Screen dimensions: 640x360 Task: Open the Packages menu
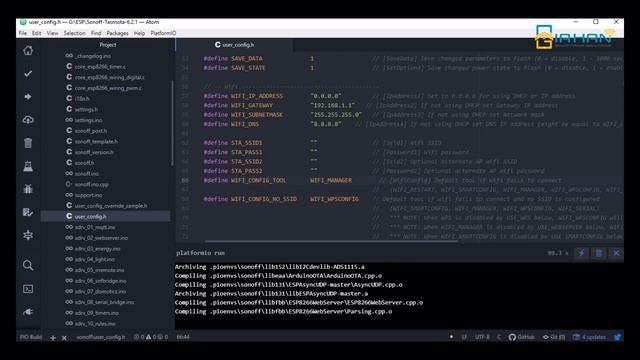click(x=118, y=33)
